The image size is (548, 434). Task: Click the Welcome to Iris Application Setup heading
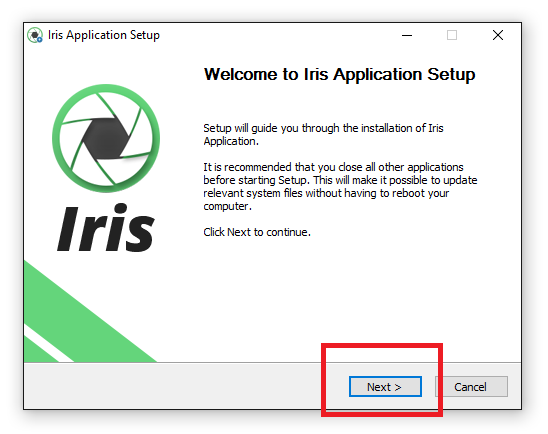[x=339, y=74]
